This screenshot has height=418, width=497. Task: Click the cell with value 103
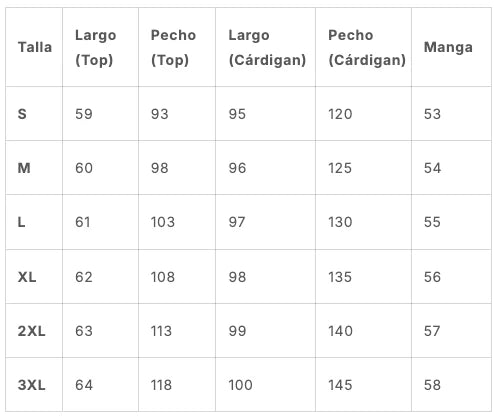163,222
